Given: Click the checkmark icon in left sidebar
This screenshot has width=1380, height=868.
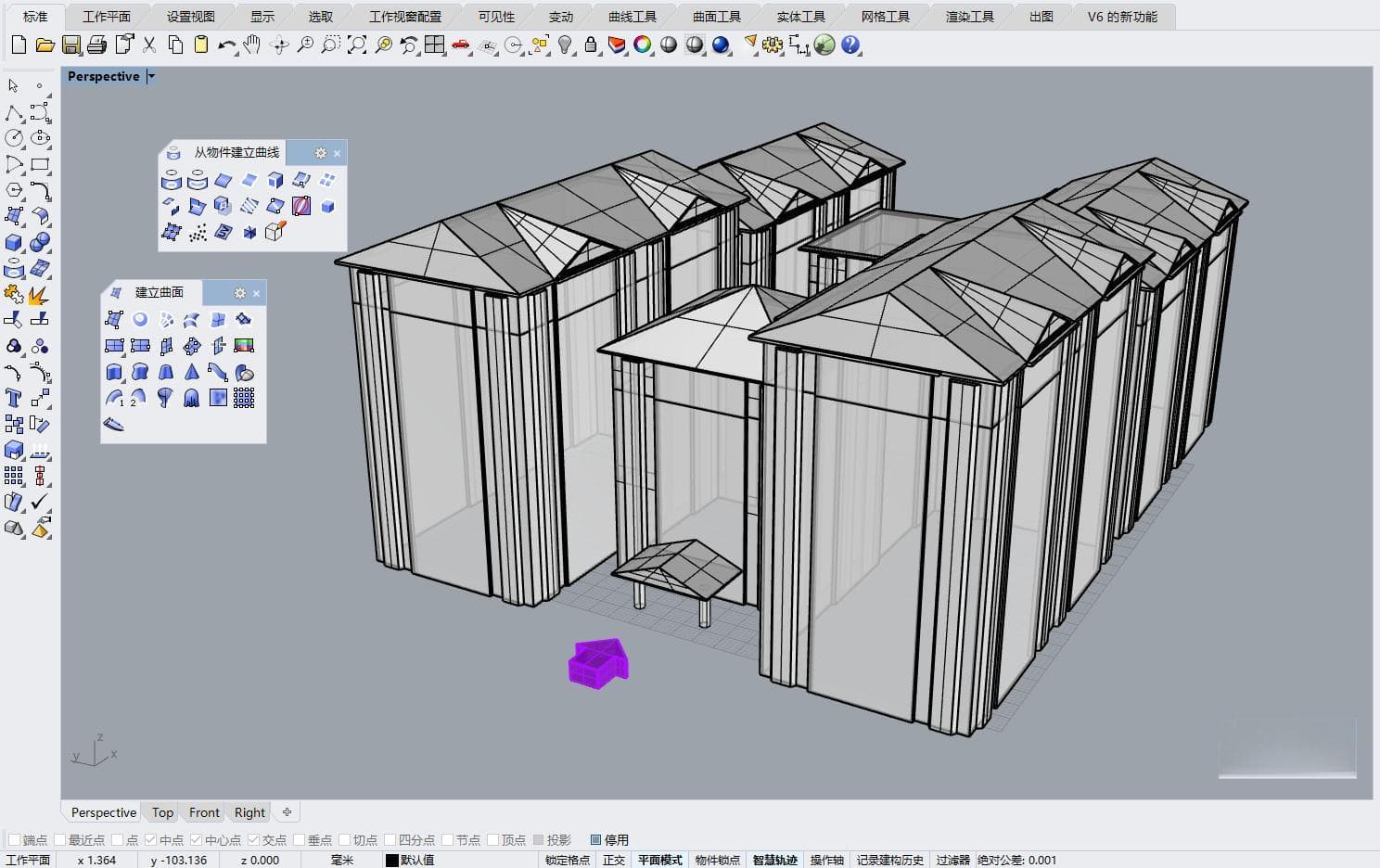Looking at the screenshot, I should [40, 502].
